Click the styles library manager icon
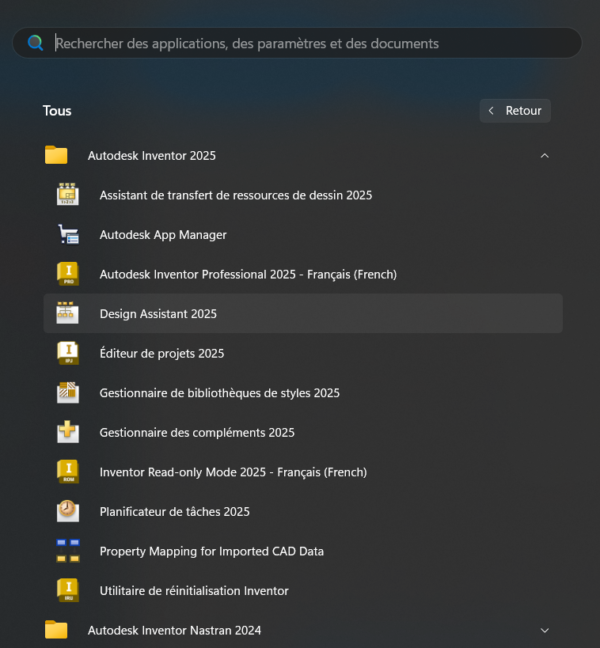This screenshot has height=648, width=600. (x=68, y=392)
